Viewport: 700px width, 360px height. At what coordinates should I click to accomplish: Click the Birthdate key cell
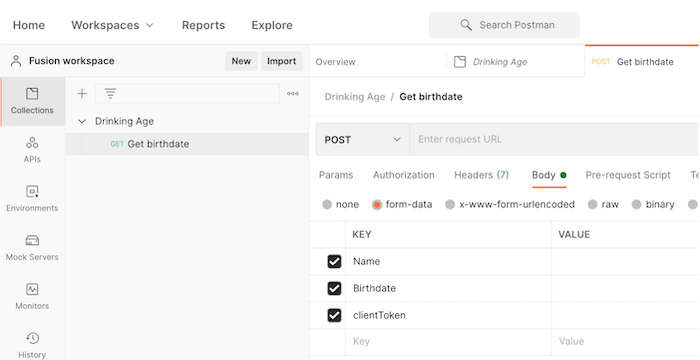click(448, 289)
